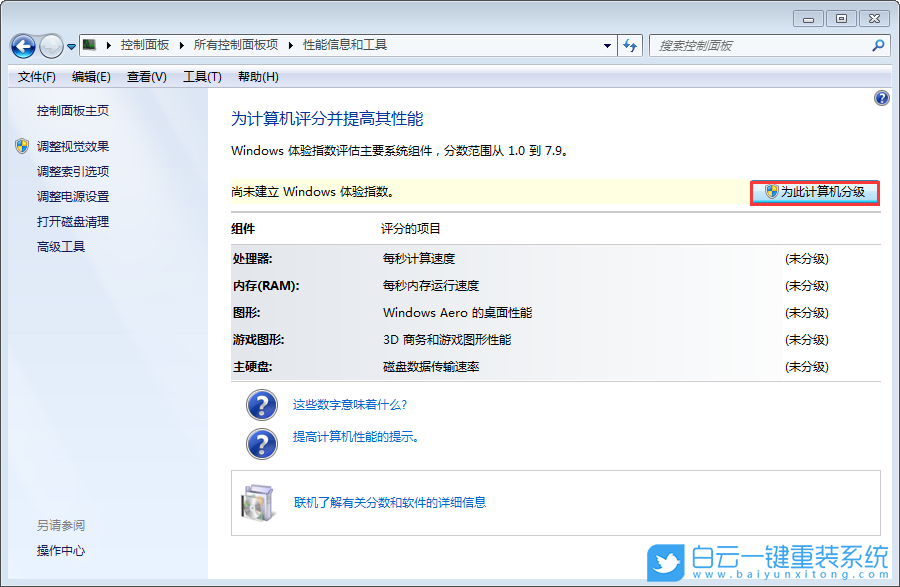Open the 查看 menu
900x587 pixels.
145,76
